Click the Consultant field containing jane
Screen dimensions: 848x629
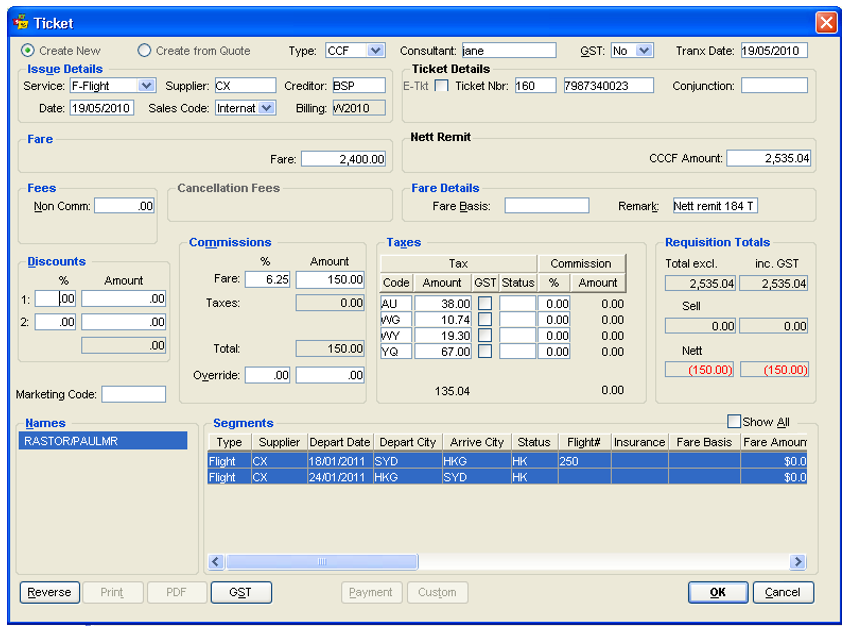coord(509,50)
